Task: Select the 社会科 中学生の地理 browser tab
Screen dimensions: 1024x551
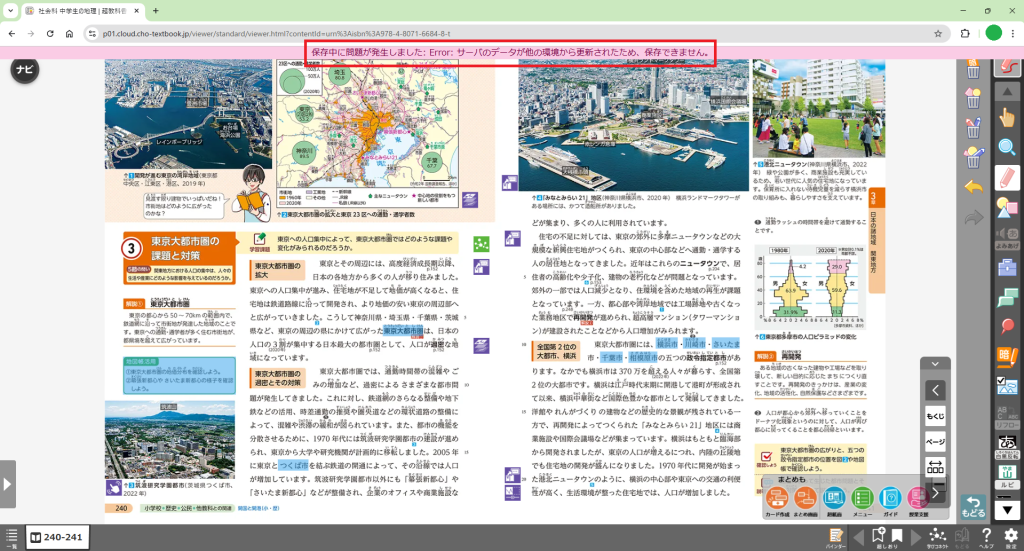Action: (x=82, y=11)
